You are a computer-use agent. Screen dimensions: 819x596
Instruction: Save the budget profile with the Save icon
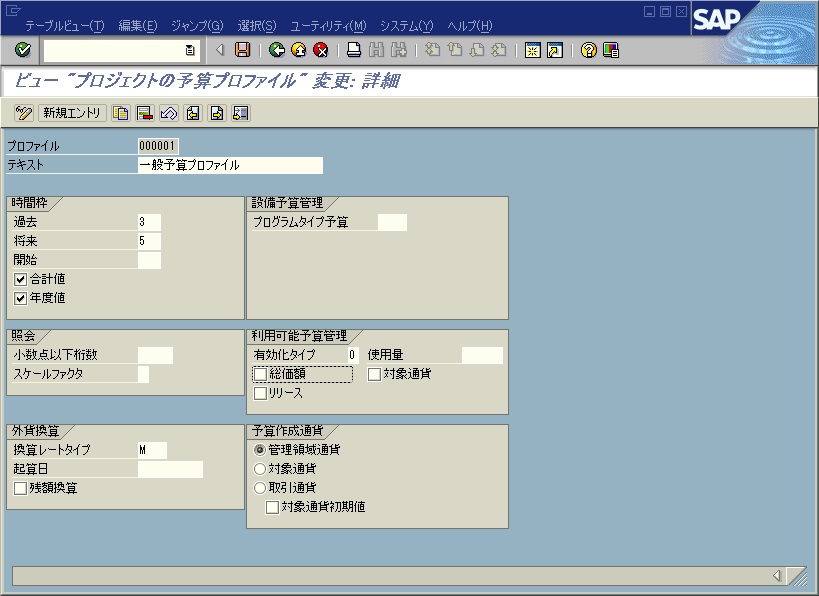point(241,49)
